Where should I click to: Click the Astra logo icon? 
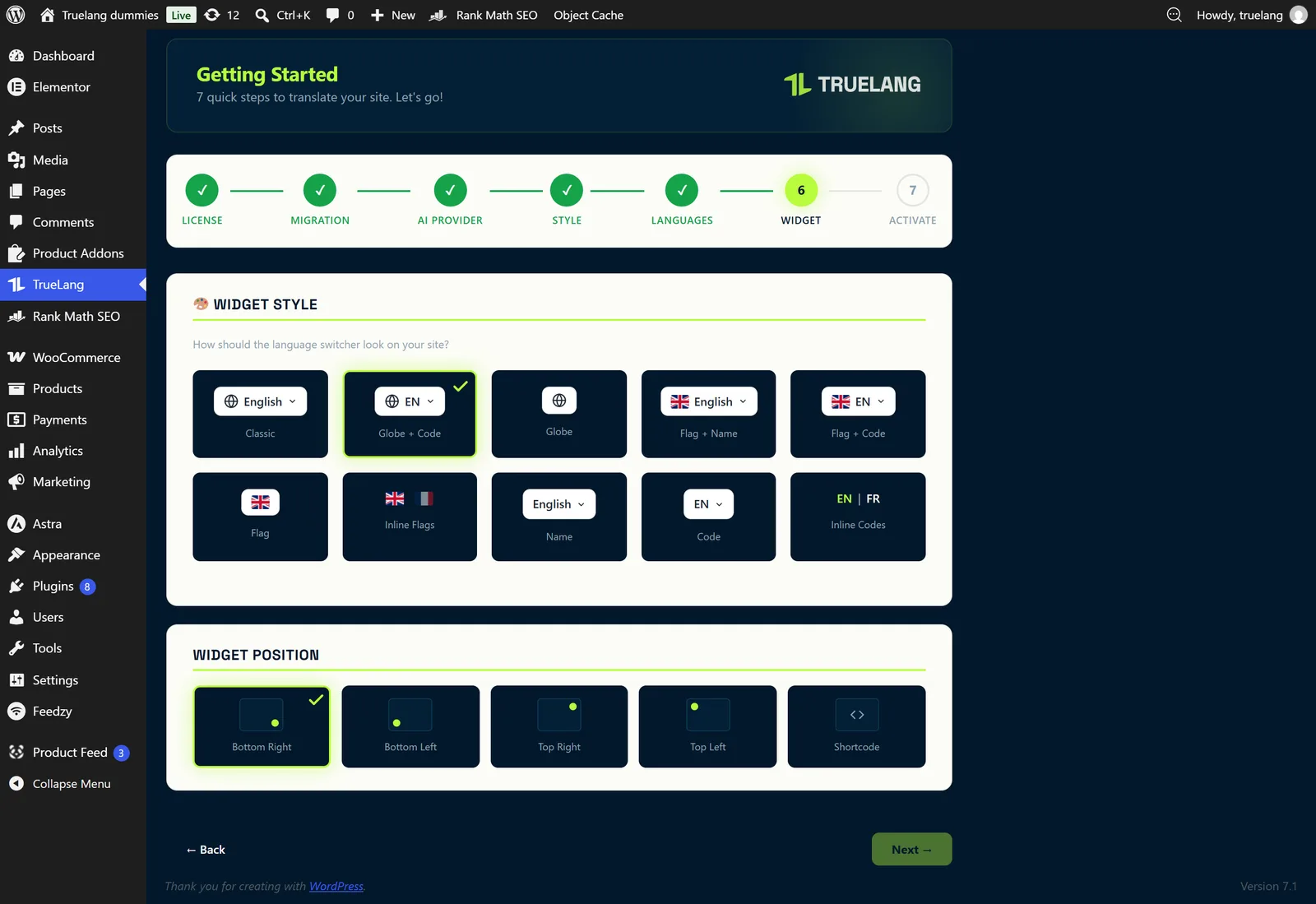point(16,523)
